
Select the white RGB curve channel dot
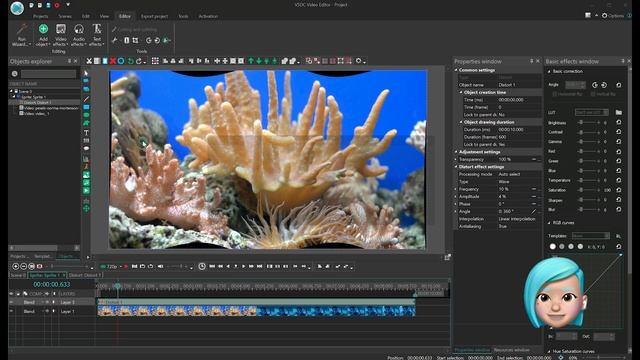click(553, 247)
